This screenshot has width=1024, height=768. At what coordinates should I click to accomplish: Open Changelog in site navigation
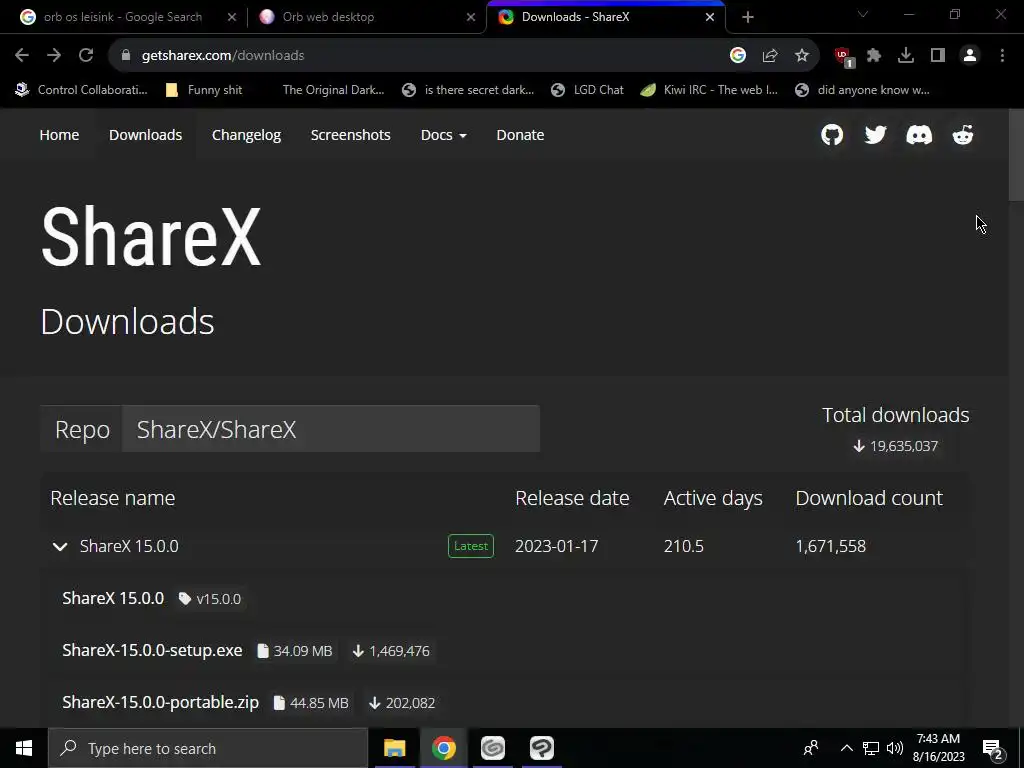point(246,135)
